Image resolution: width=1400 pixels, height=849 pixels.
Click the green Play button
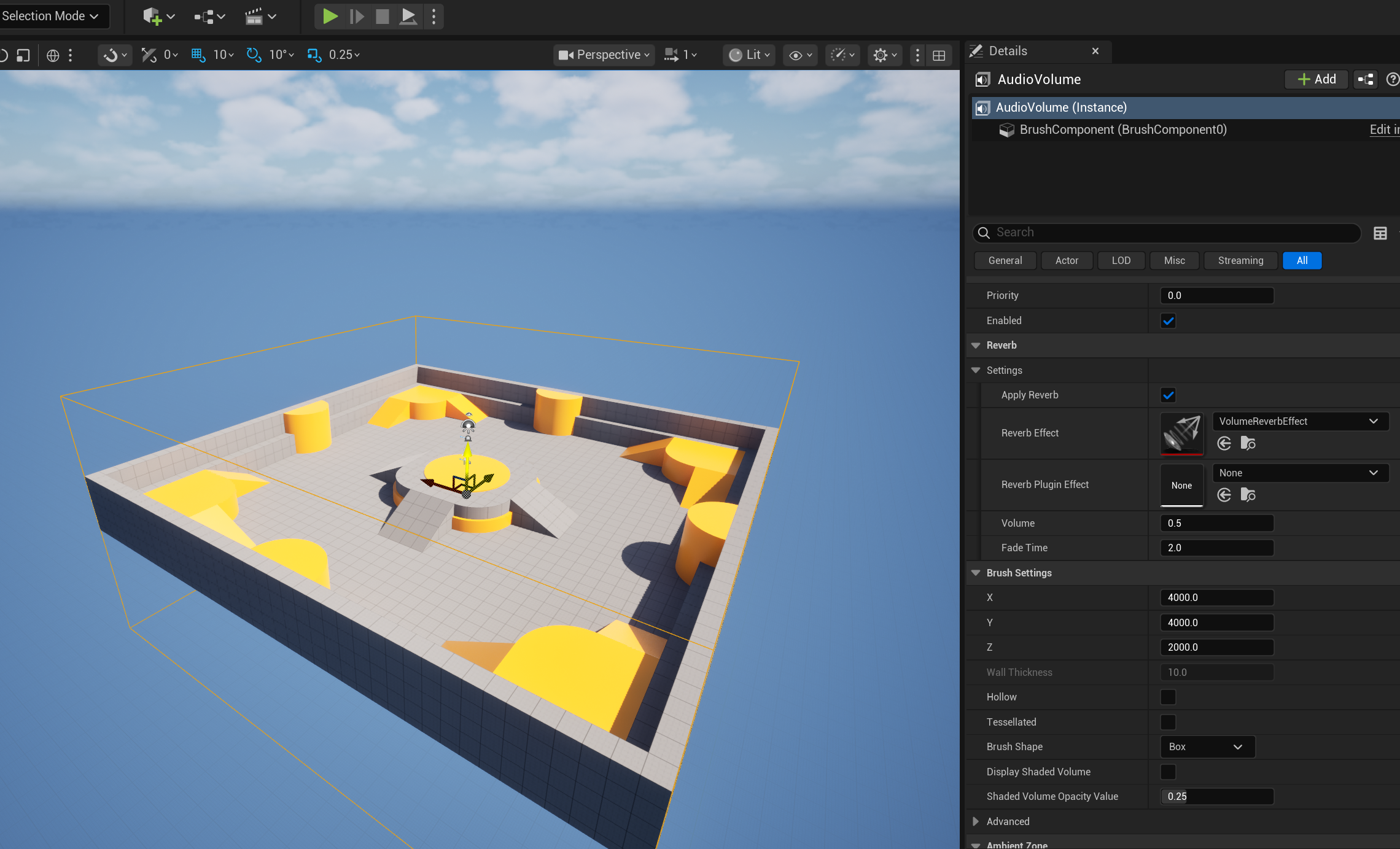[330, 17]
